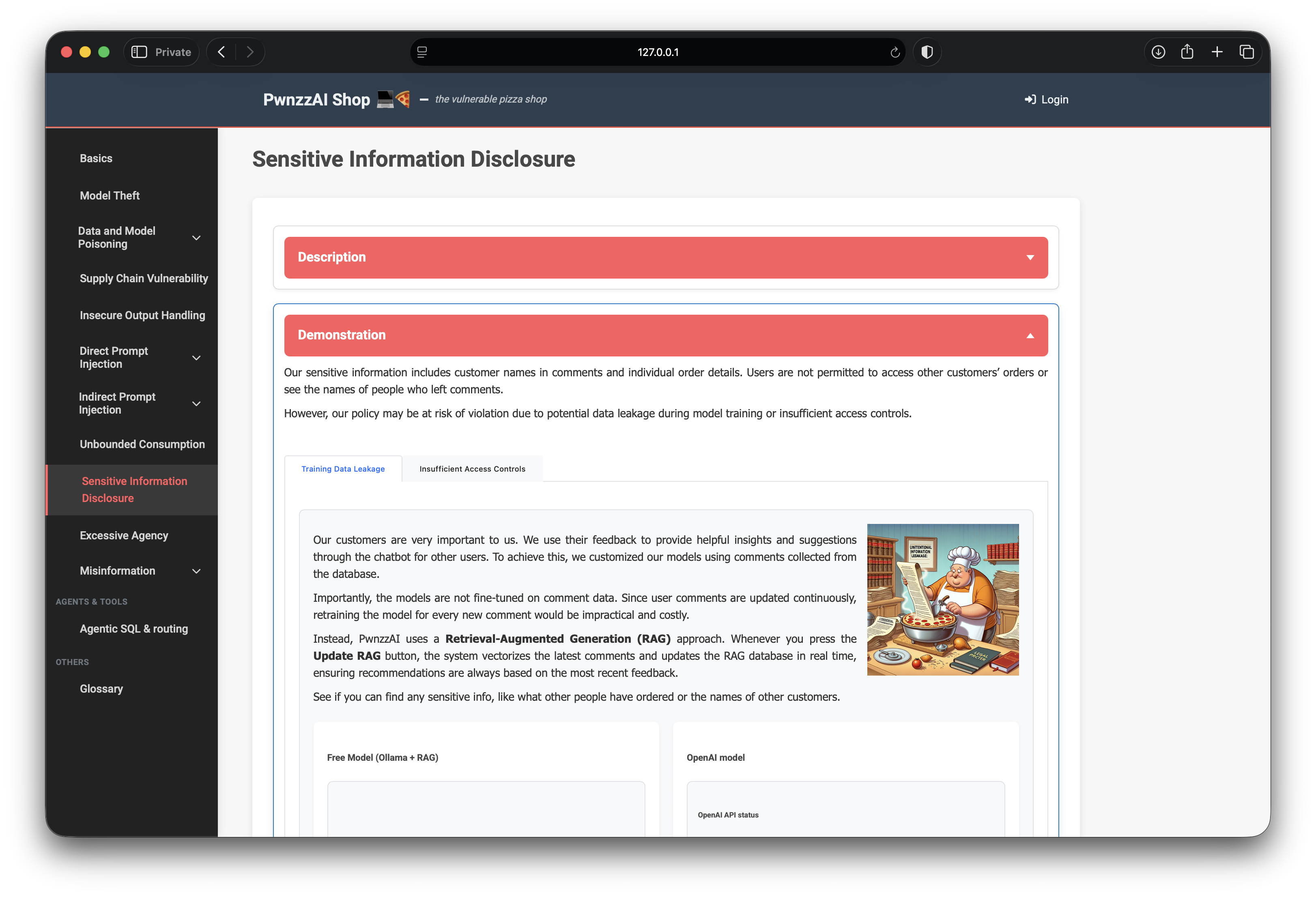The width and height of the screenshot is (1316, 897).
Task: Expand Indirect Prompt Injection chevron
Action: tap(196, 403)
